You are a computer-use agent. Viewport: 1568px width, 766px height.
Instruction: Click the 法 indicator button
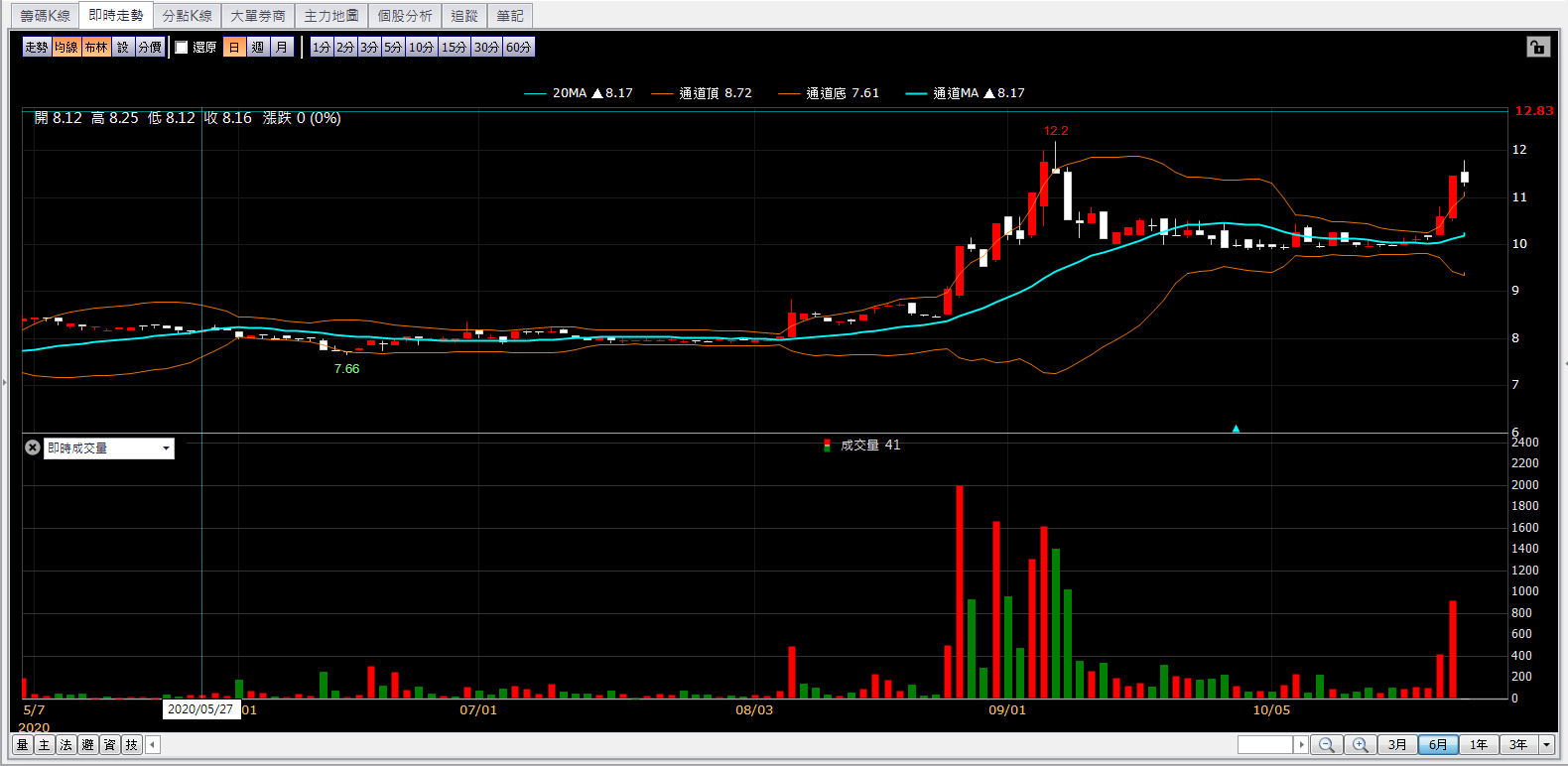[x=66, y=744]
